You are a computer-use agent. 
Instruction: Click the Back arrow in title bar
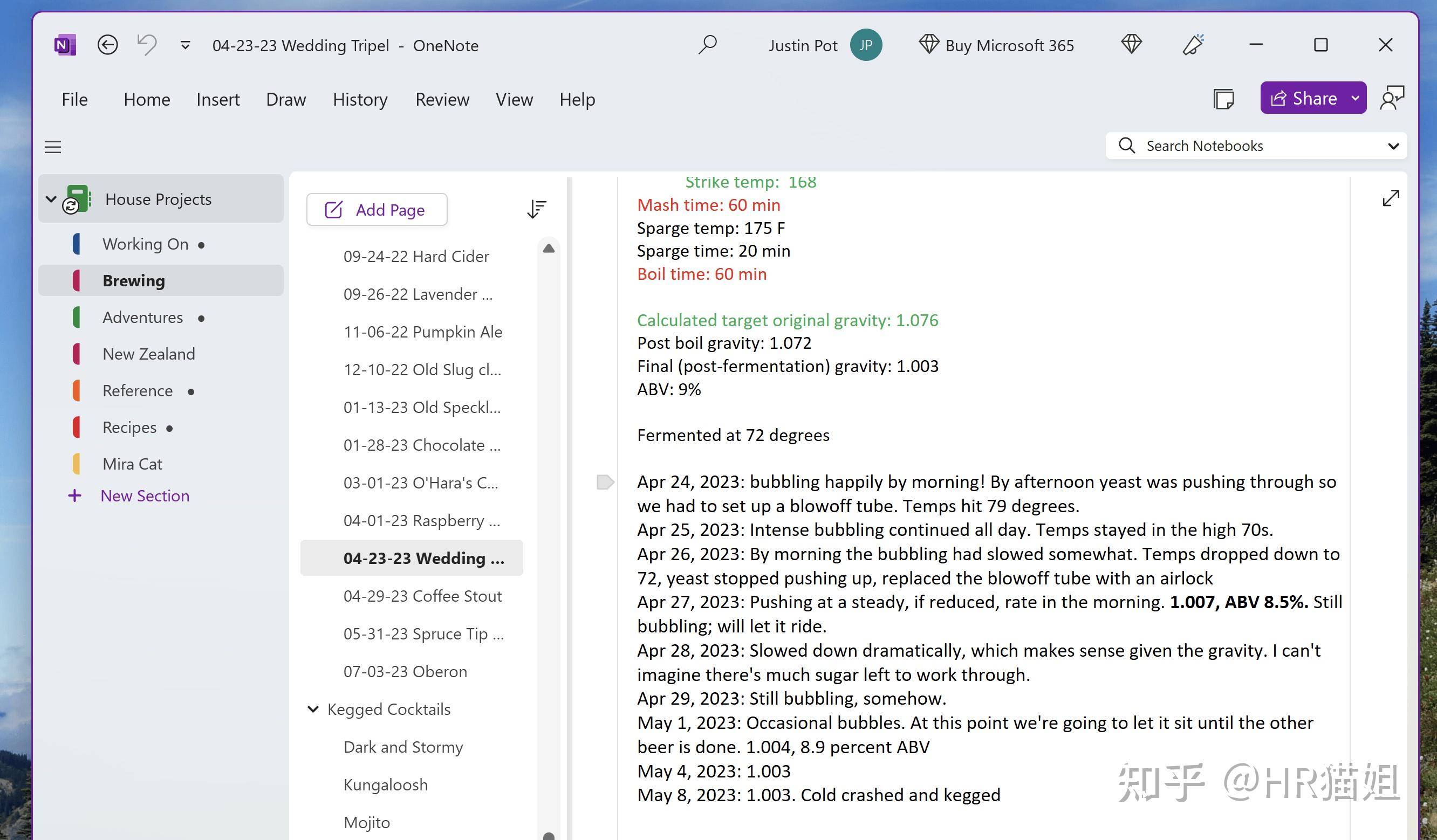pyautogui.click(x=107, y=44)
